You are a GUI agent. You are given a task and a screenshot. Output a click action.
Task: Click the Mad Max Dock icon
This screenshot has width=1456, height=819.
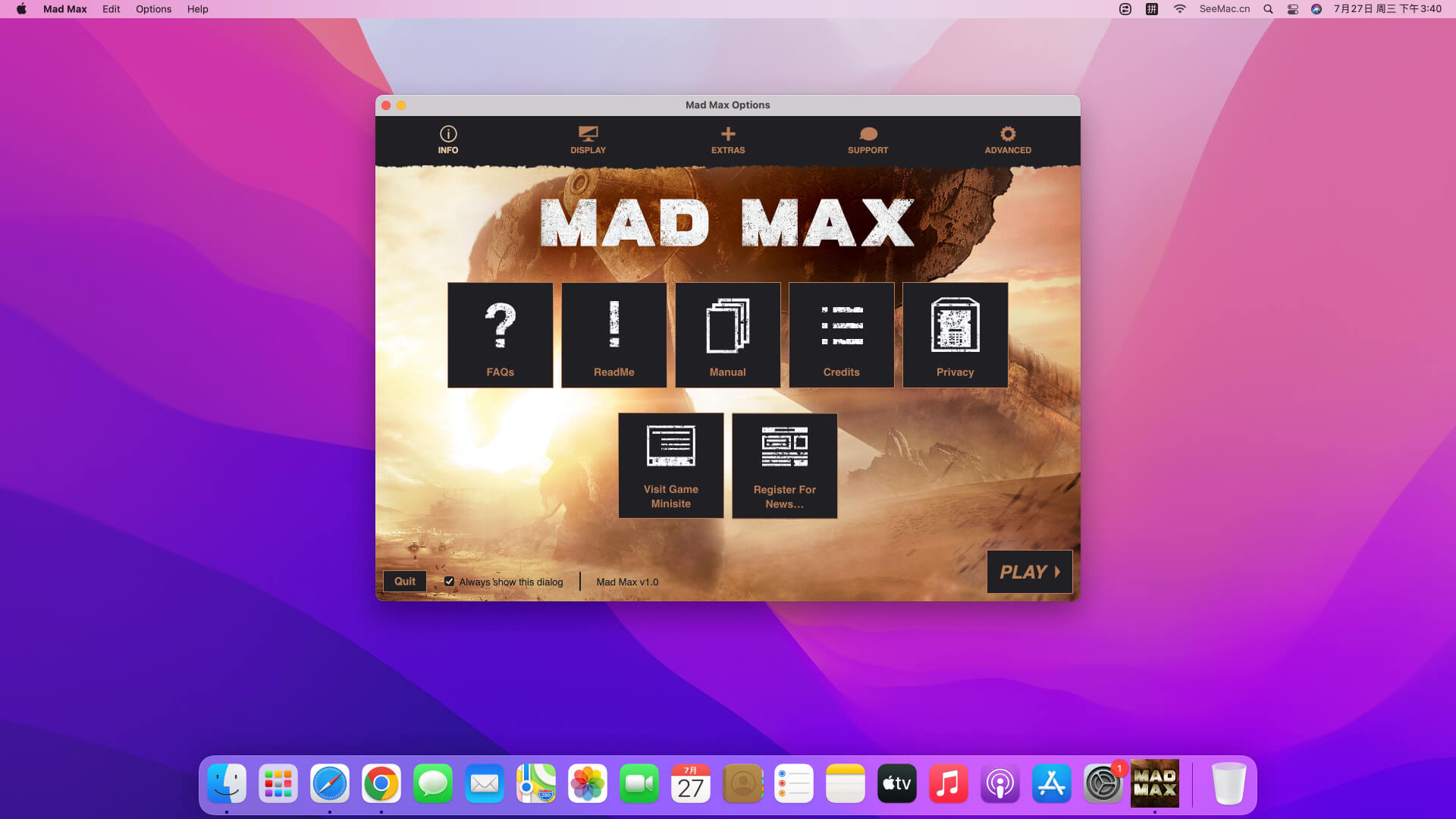click(1155, 783)
